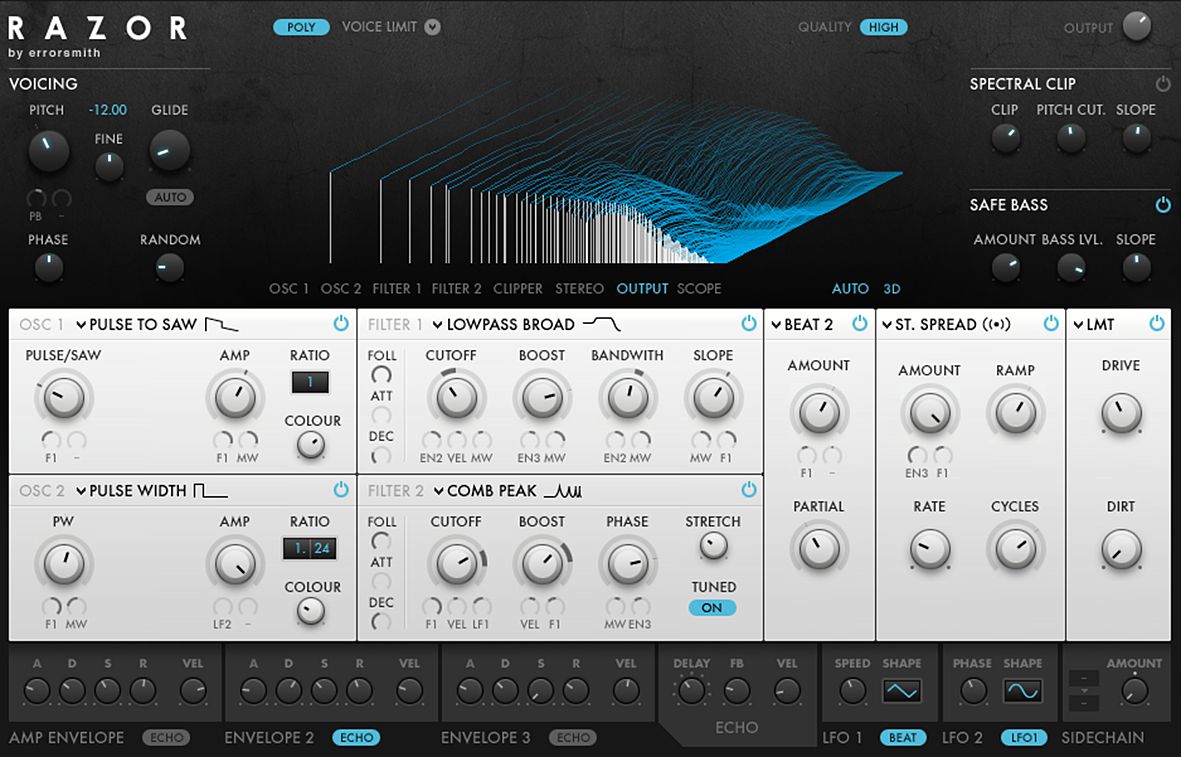The width and height of the screenshot is (1181, 757).
Task: Toggle the Filter 1 power switch
Action: [x=748, y=324]
